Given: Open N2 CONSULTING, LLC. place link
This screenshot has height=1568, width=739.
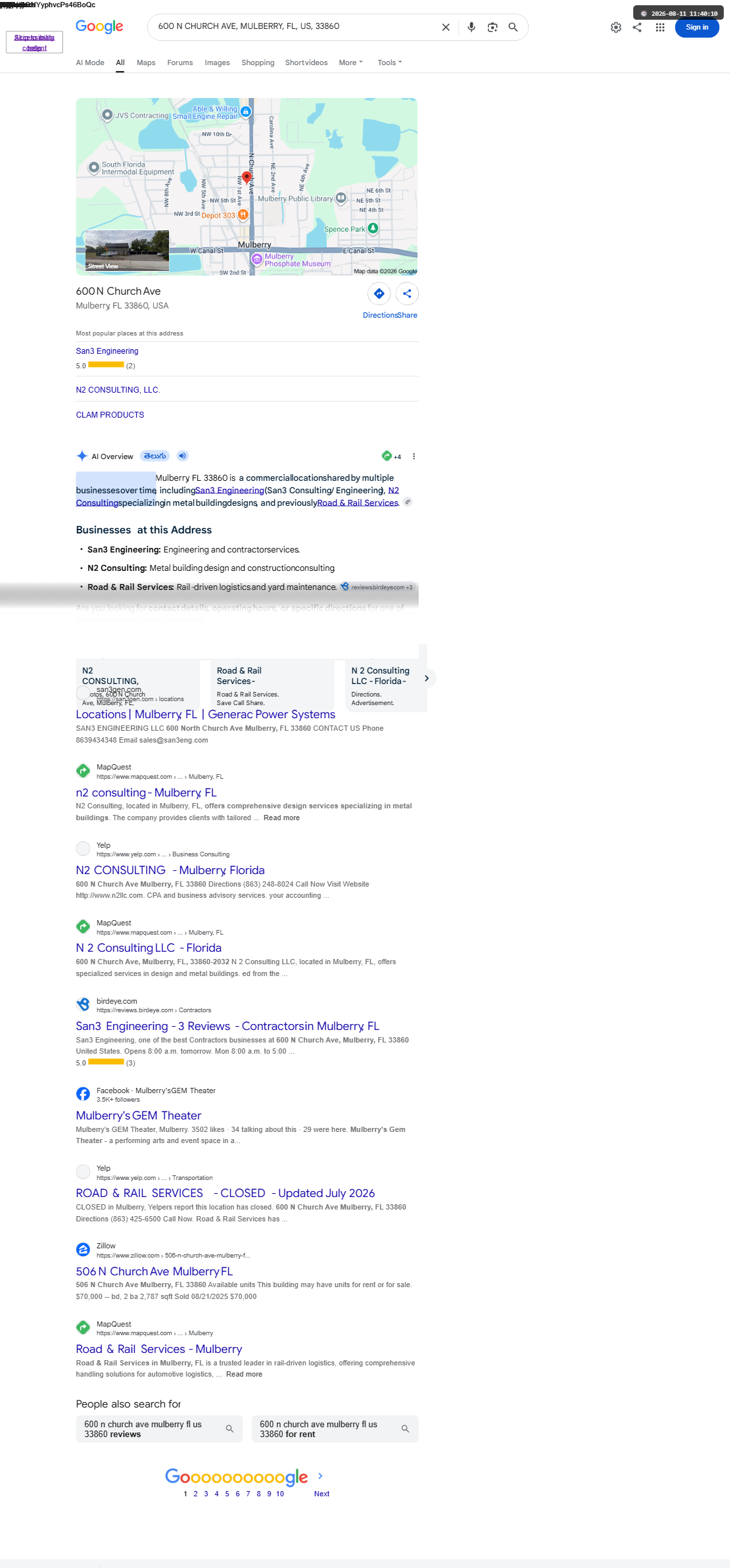Looking at the screenshot, I should 118,390.
